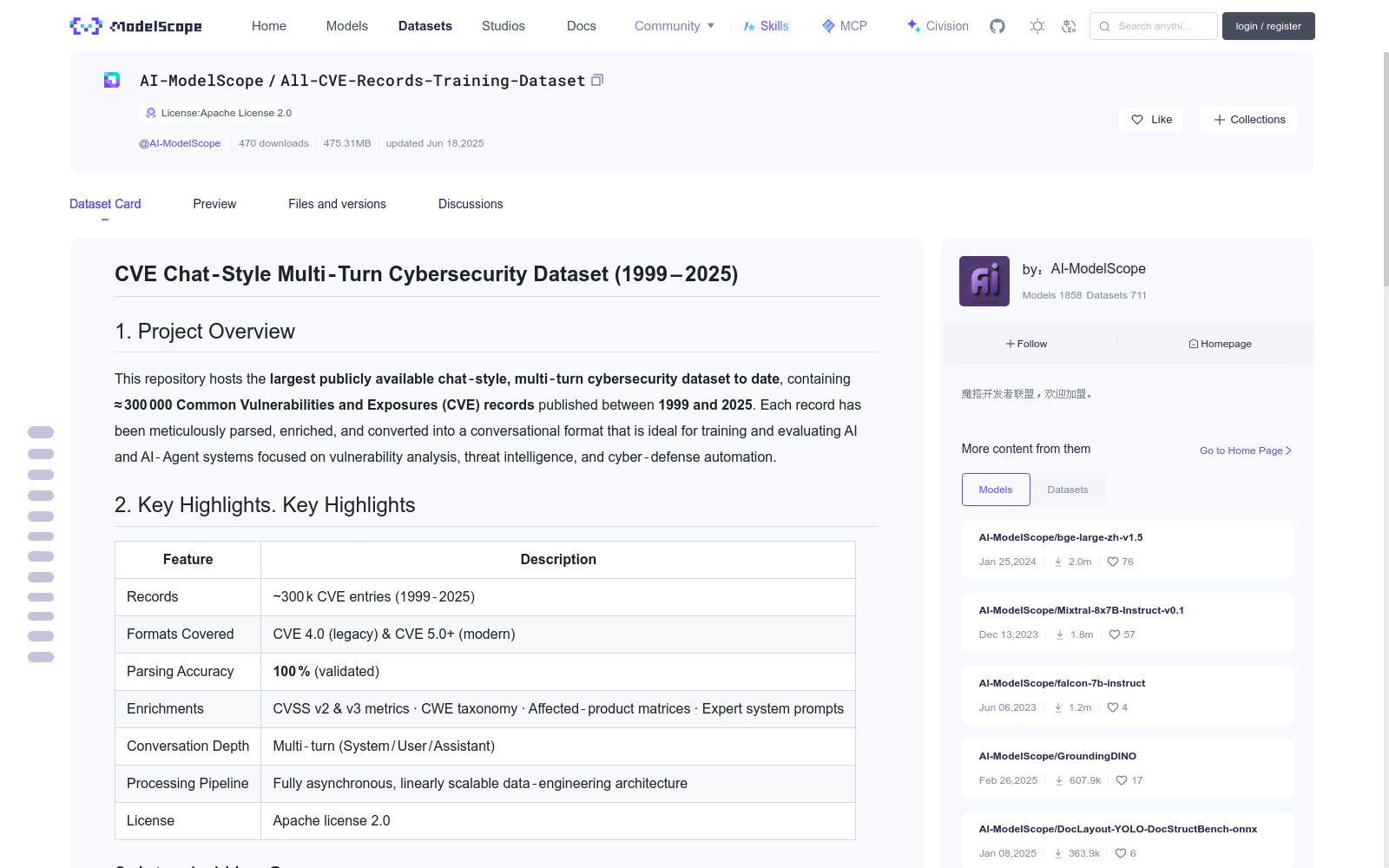Click the 'Parsing Accuracy' table cell
The height and width of the screenshot is (868, 1389).
tap(188, 672)
